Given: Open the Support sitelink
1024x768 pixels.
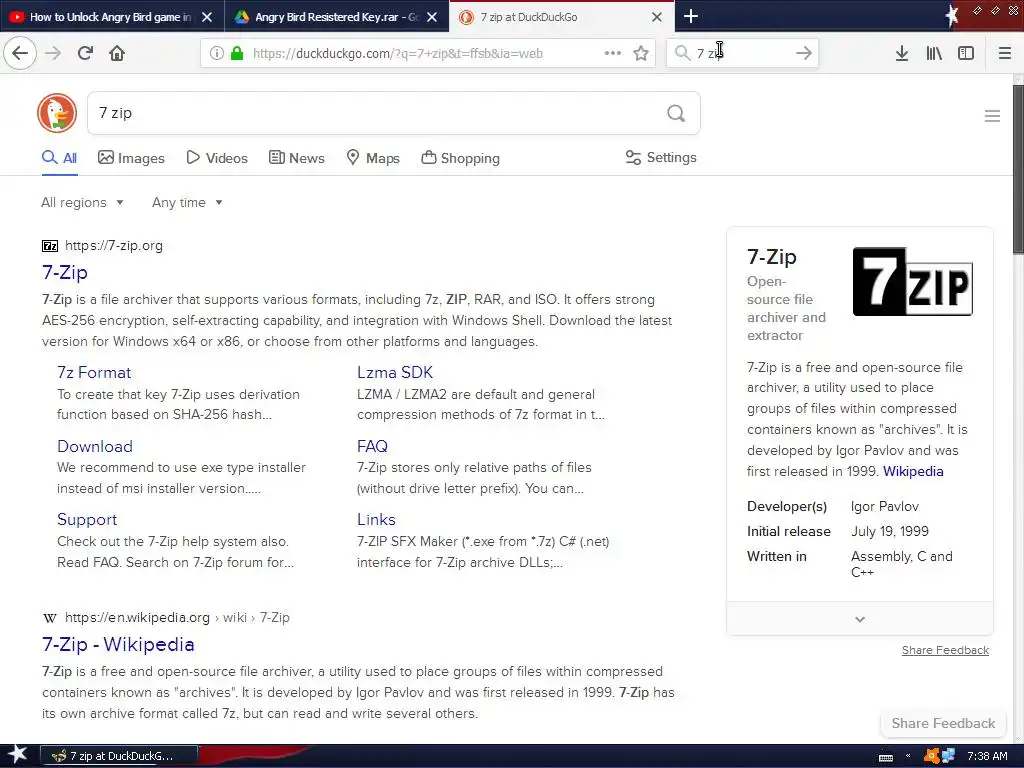Looking at the screenshot, I should click(87, 519).
